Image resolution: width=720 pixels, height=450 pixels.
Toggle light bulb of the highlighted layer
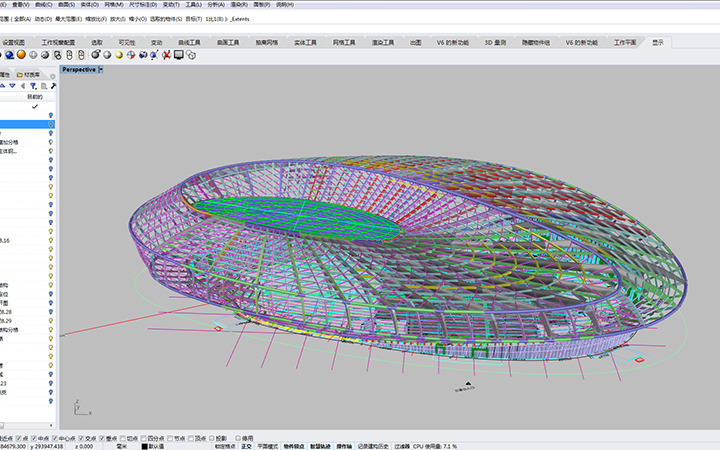(x=51, y=126)
